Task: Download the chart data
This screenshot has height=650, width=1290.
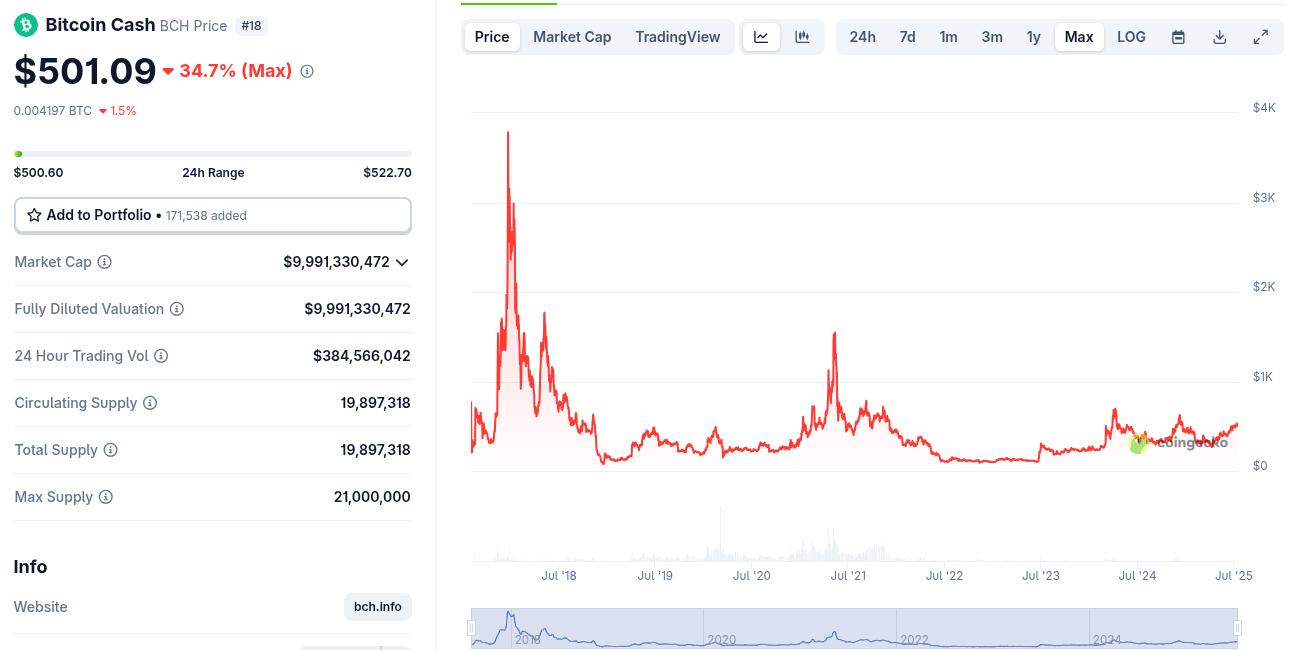Action: (1220, 37)
